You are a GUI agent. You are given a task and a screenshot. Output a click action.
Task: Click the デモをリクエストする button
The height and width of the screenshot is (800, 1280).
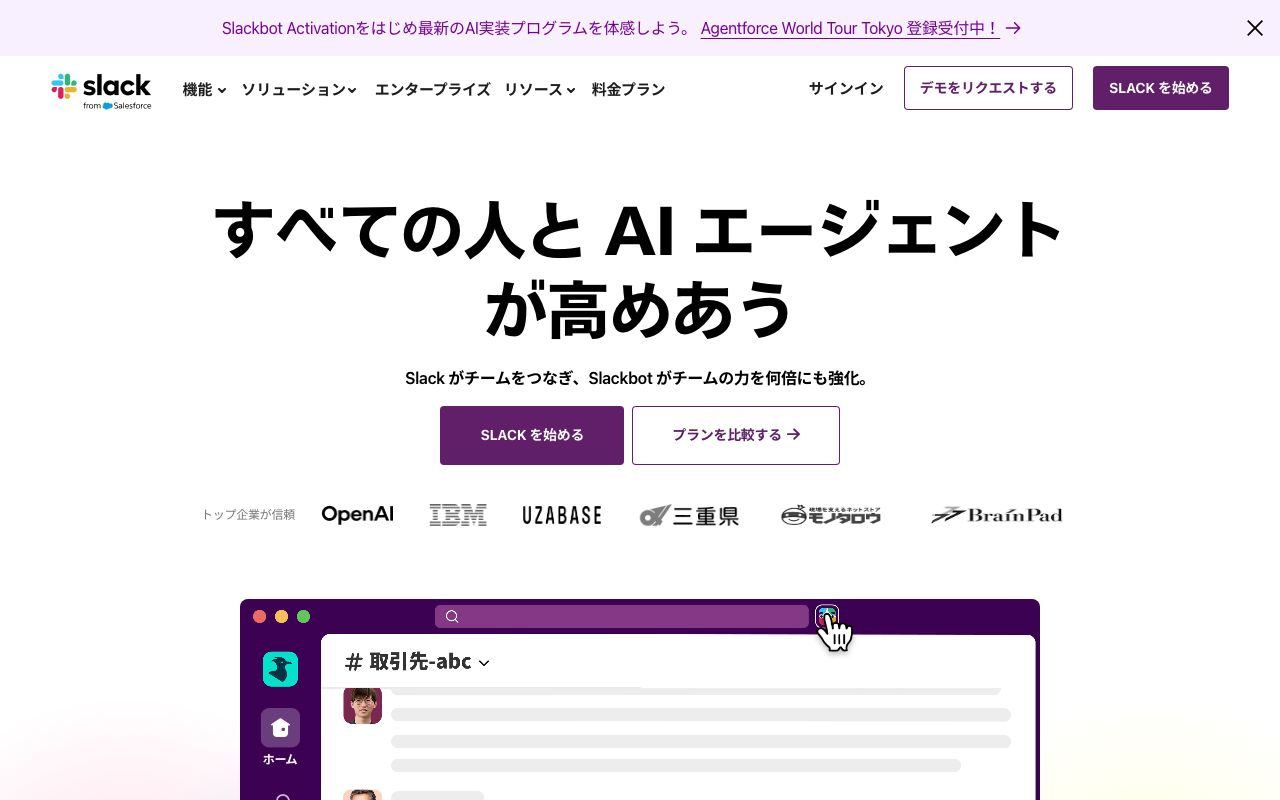(x=988, y=88)
